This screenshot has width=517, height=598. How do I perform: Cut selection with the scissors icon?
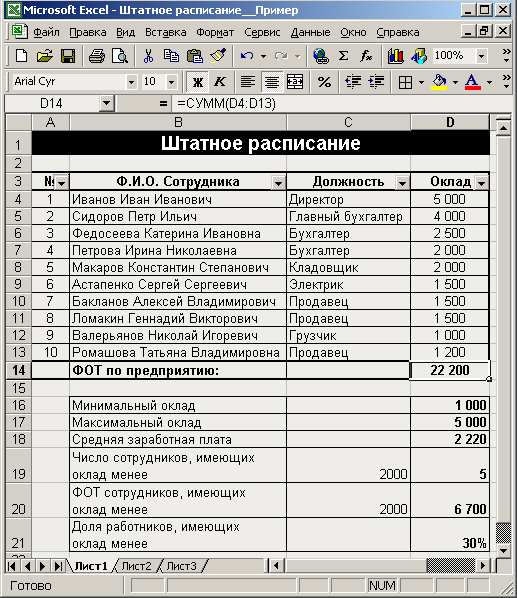148,56
